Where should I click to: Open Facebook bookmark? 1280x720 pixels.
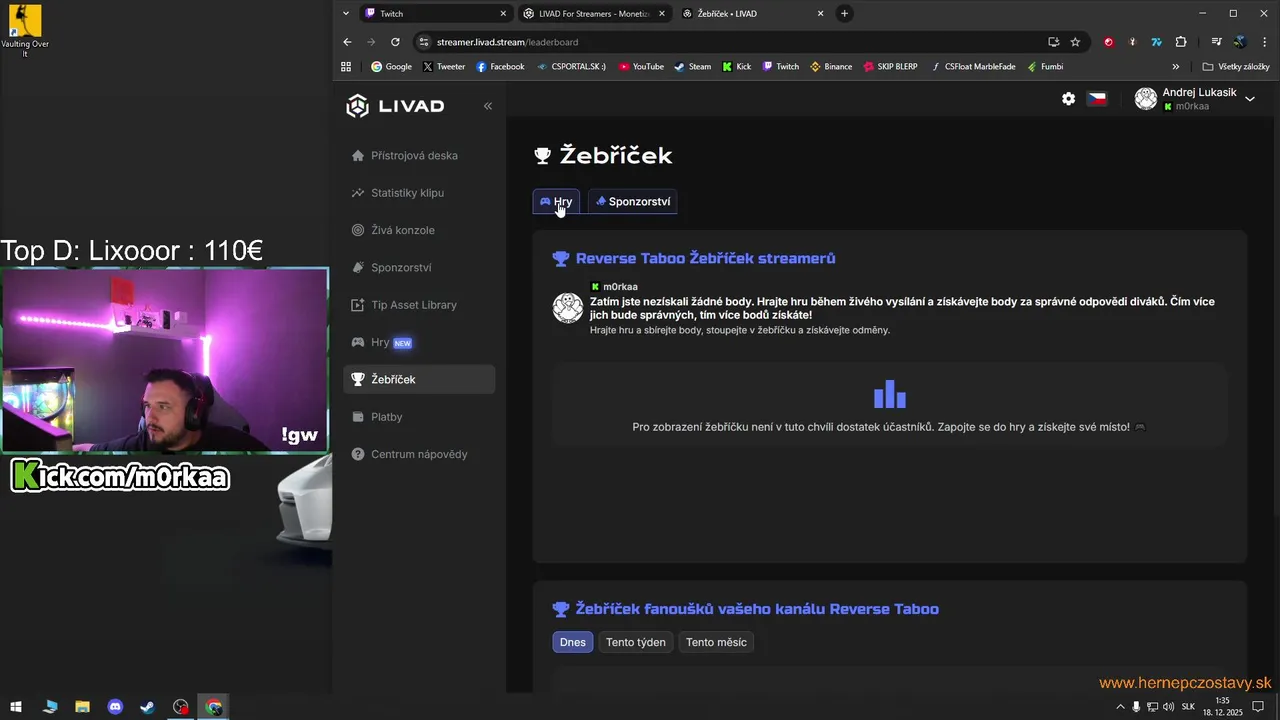[x=500, y=67]
